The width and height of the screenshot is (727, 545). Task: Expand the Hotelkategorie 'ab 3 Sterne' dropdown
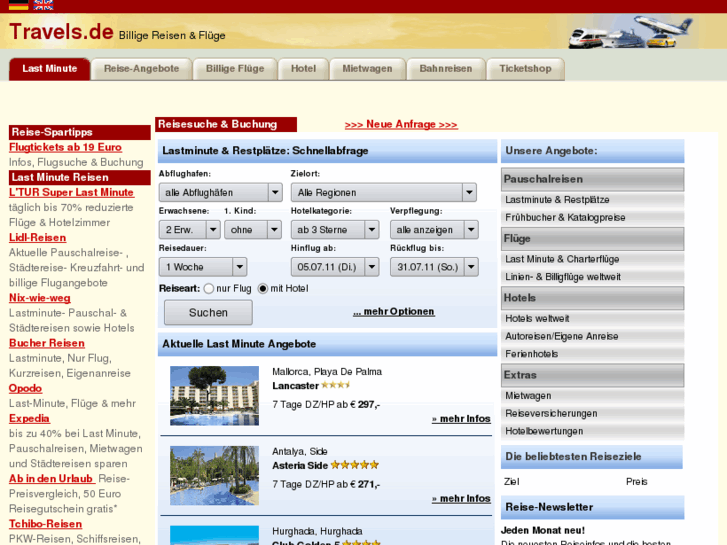click(335, 230)
